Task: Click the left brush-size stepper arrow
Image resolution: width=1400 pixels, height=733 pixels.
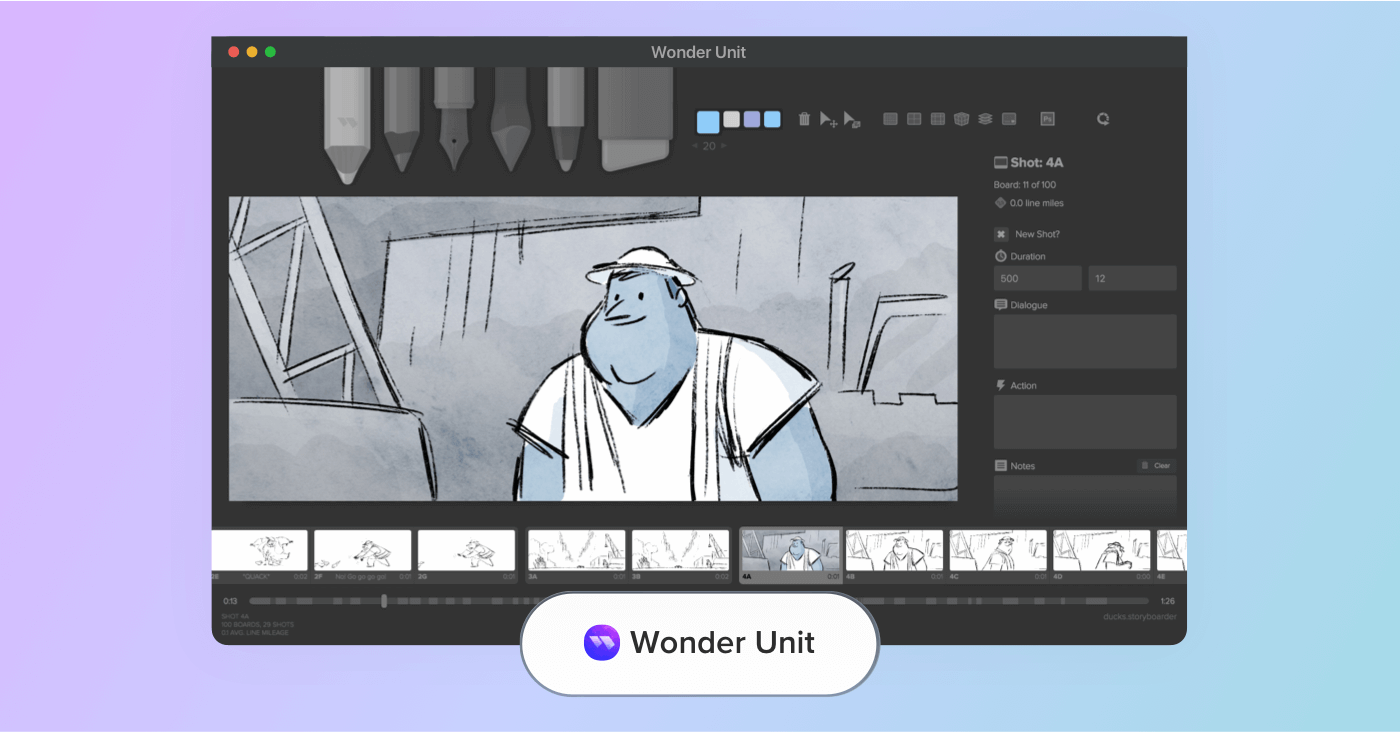Action: (x=693, y=145)
